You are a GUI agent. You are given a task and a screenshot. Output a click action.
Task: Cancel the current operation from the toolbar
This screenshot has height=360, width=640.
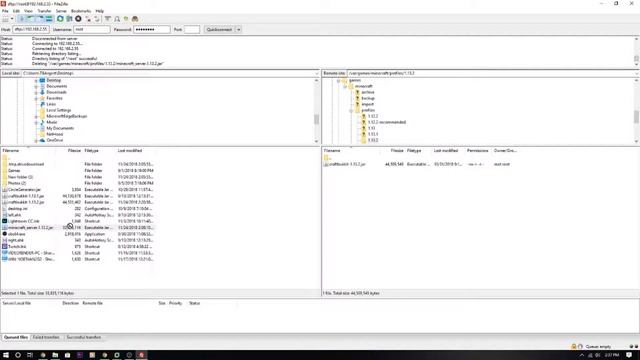[x=78, y=19]
